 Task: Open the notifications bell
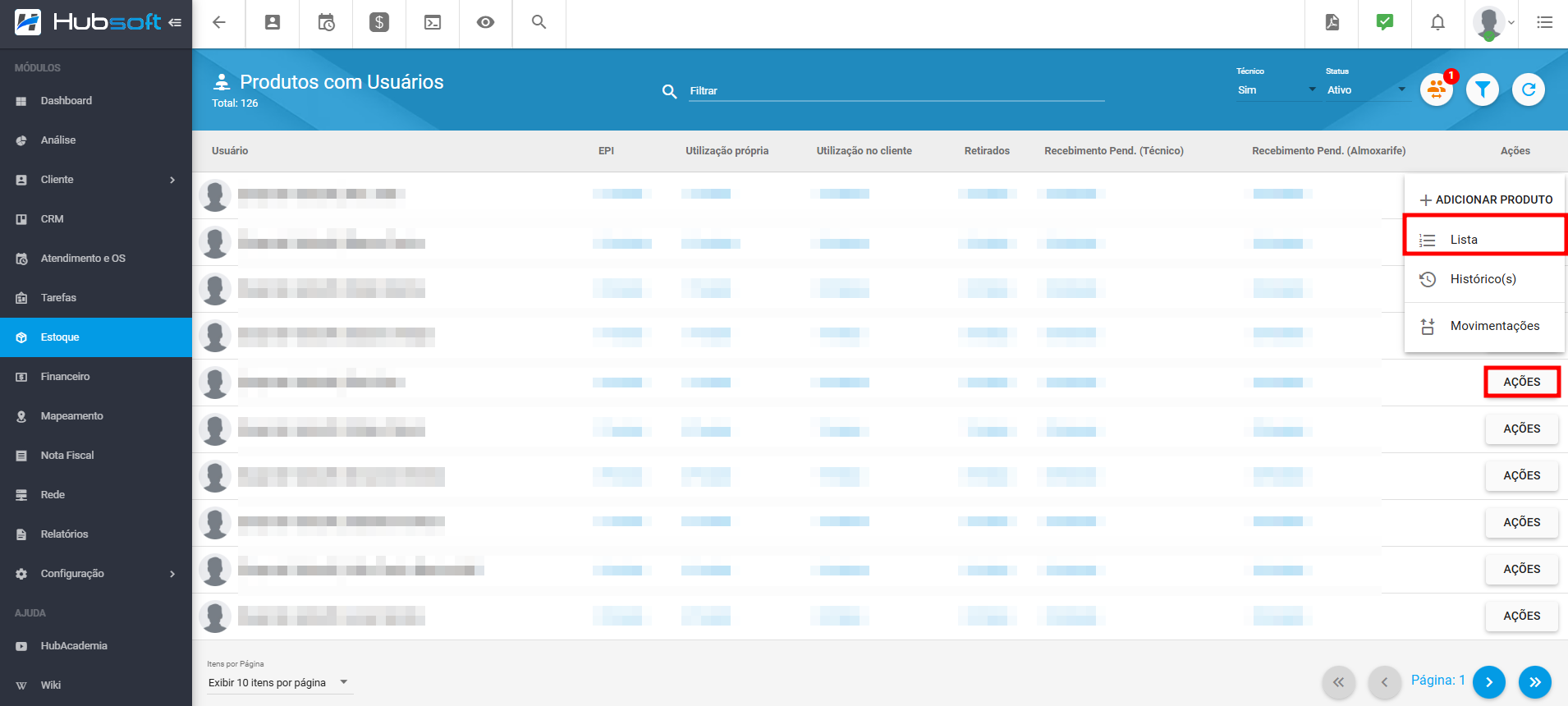1437,22
